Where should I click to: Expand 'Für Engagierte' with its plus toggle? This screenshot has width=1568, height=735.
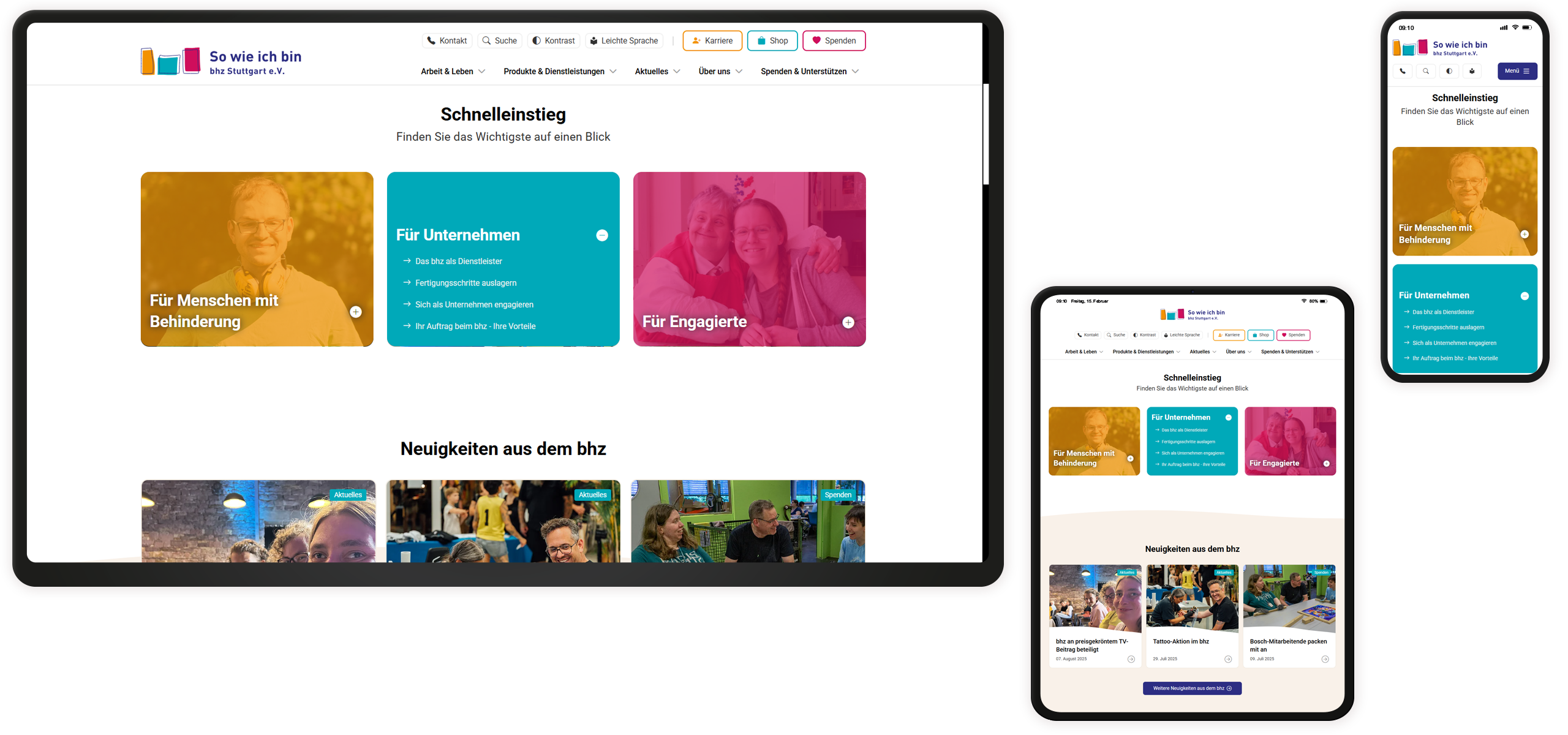[848, 322]
